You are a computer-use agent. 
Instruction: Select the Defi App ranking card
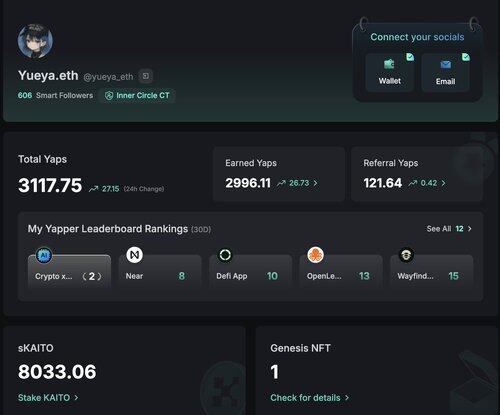click(x=251, y=272)
